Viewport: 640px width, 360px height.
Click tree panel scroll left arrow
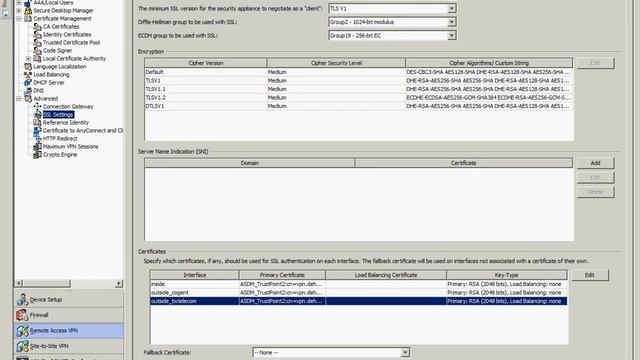19,283
